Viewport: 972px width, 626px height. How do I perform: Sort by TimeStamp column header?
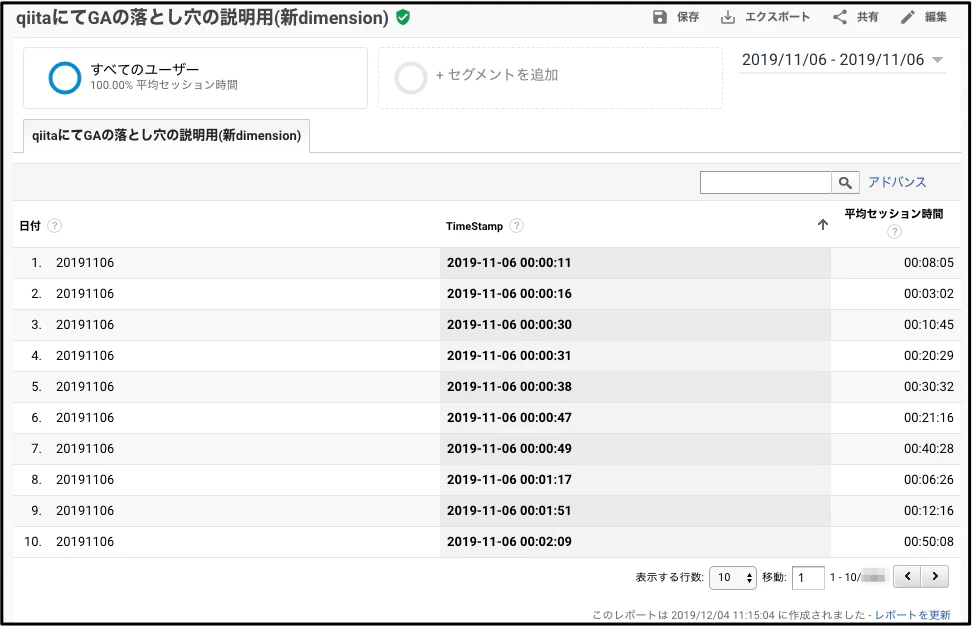coord(474,226)
